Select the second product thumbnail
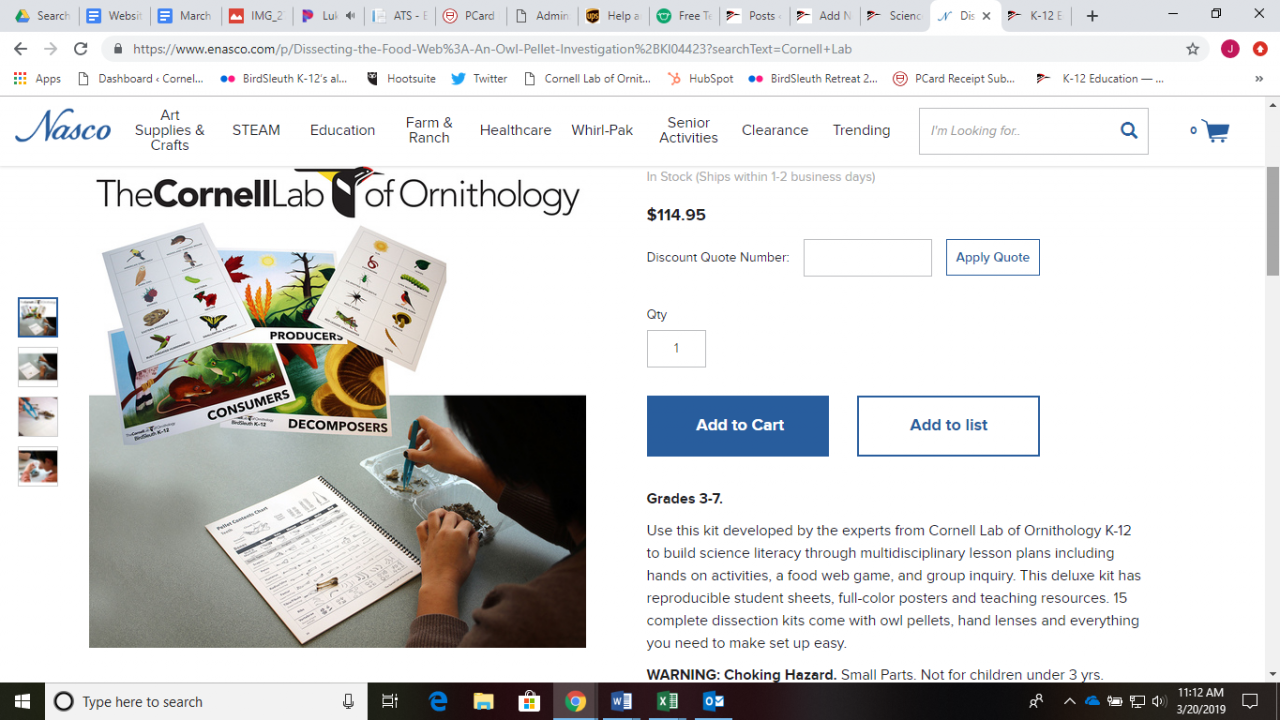 (x=38, y=367)
